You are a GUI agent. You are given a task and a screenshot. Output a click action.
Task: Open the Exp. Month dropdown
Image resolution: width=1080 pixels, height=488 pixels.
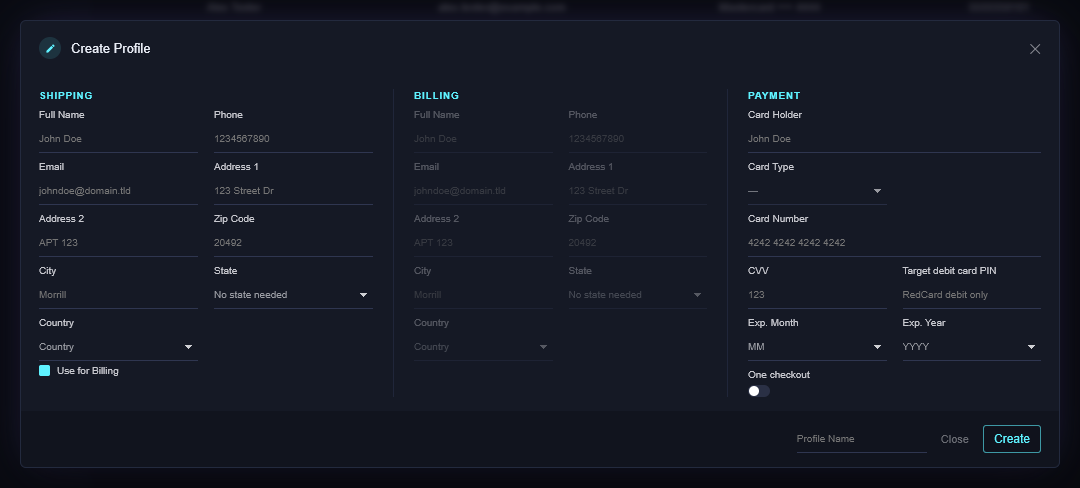pyautogui.click(x=818, y=347)
